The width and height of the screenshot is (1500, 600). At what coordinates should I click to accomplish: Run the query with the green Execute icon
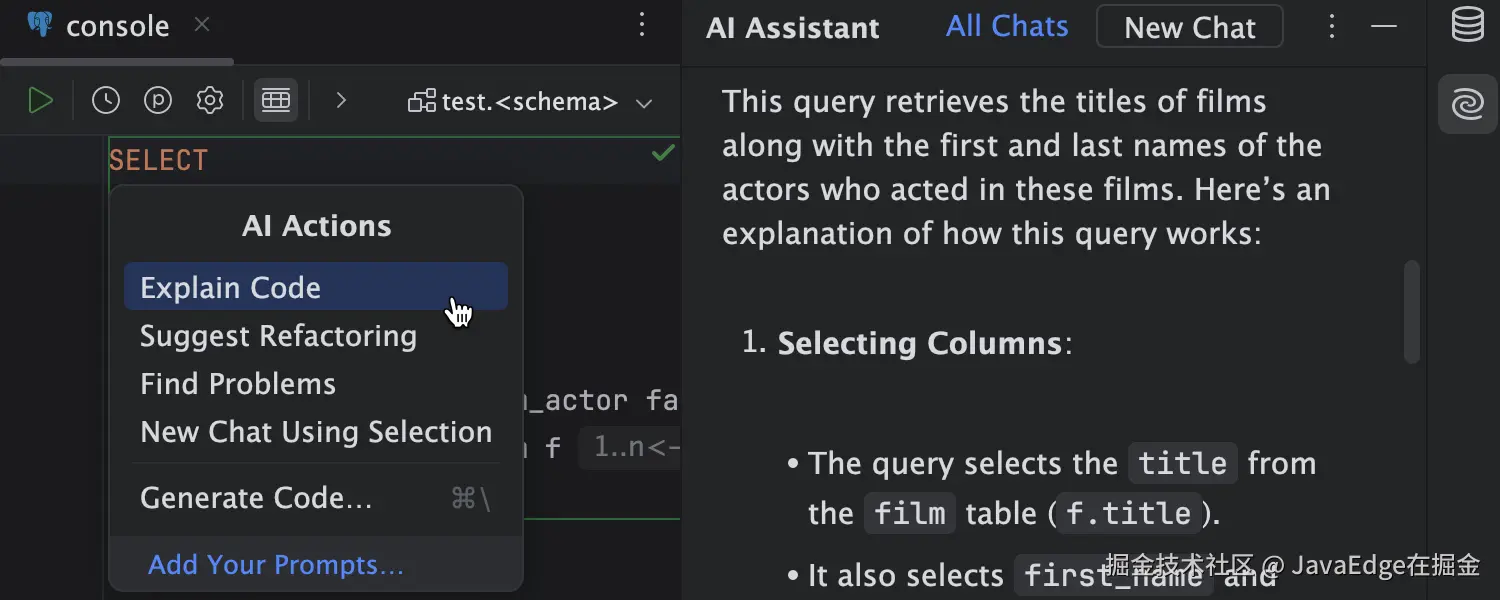[40, 100]
